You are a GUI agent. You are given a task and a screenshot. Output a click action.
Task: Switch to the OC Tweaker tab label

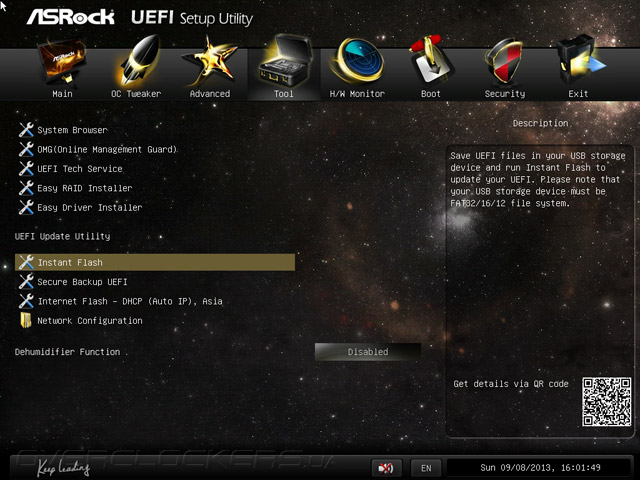click(136, 94)
